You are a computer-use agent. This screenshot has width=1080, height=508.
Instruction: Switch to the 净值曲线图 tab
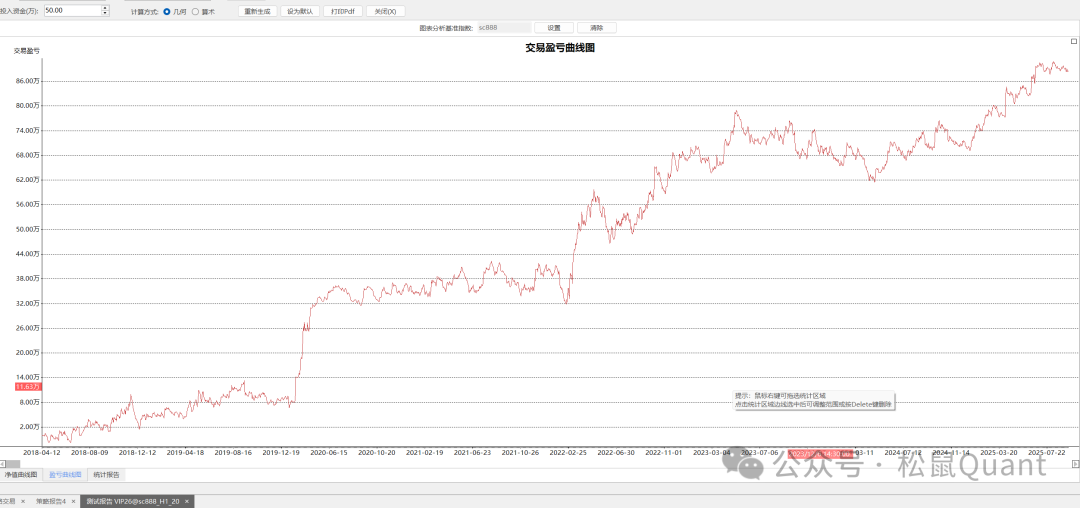21,475
